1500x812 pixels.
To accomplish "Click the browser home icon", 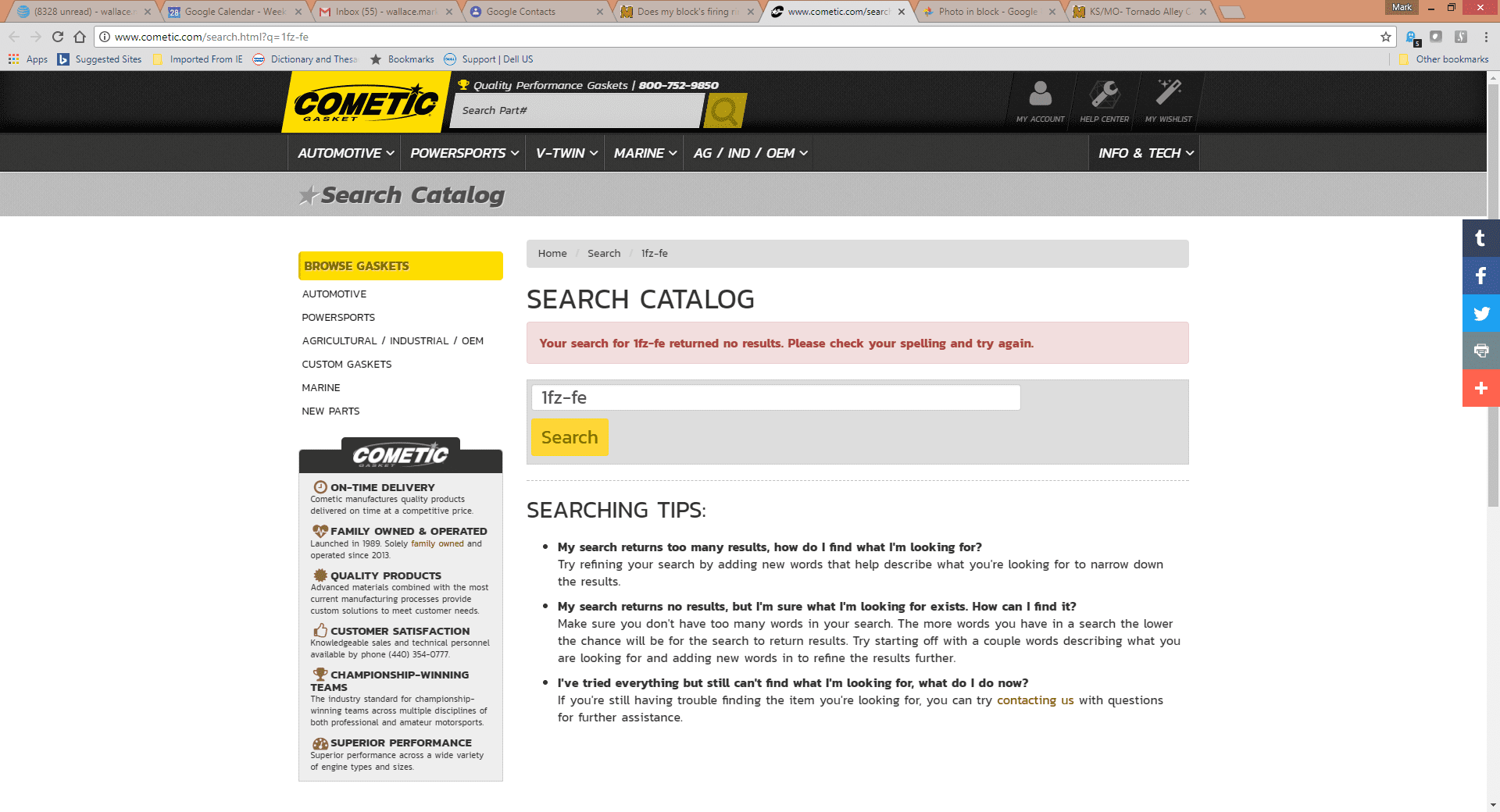I will [x=80, y=37].
